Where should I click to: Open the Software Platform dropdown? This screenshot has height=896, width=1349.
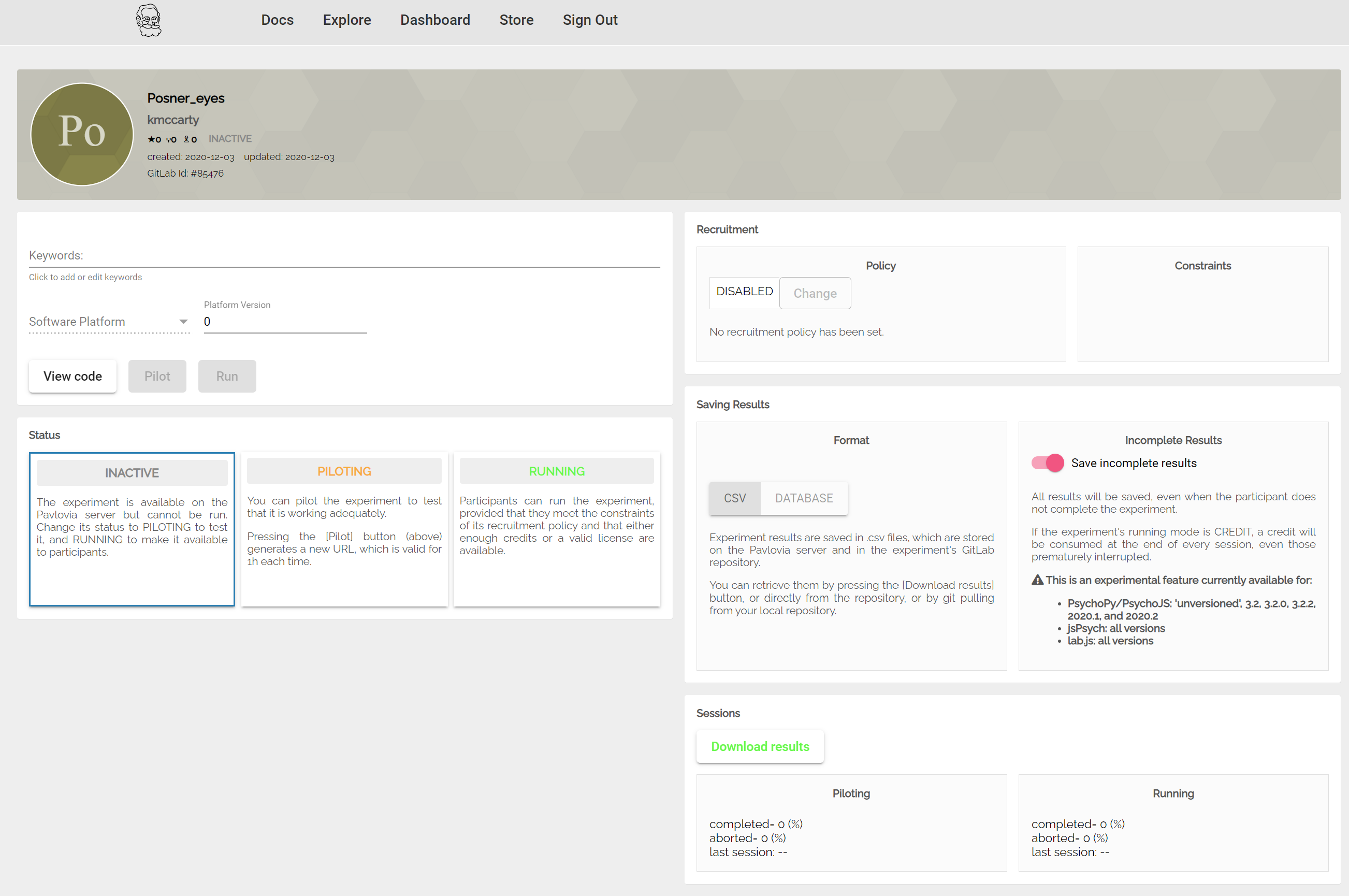click(103, 322)
